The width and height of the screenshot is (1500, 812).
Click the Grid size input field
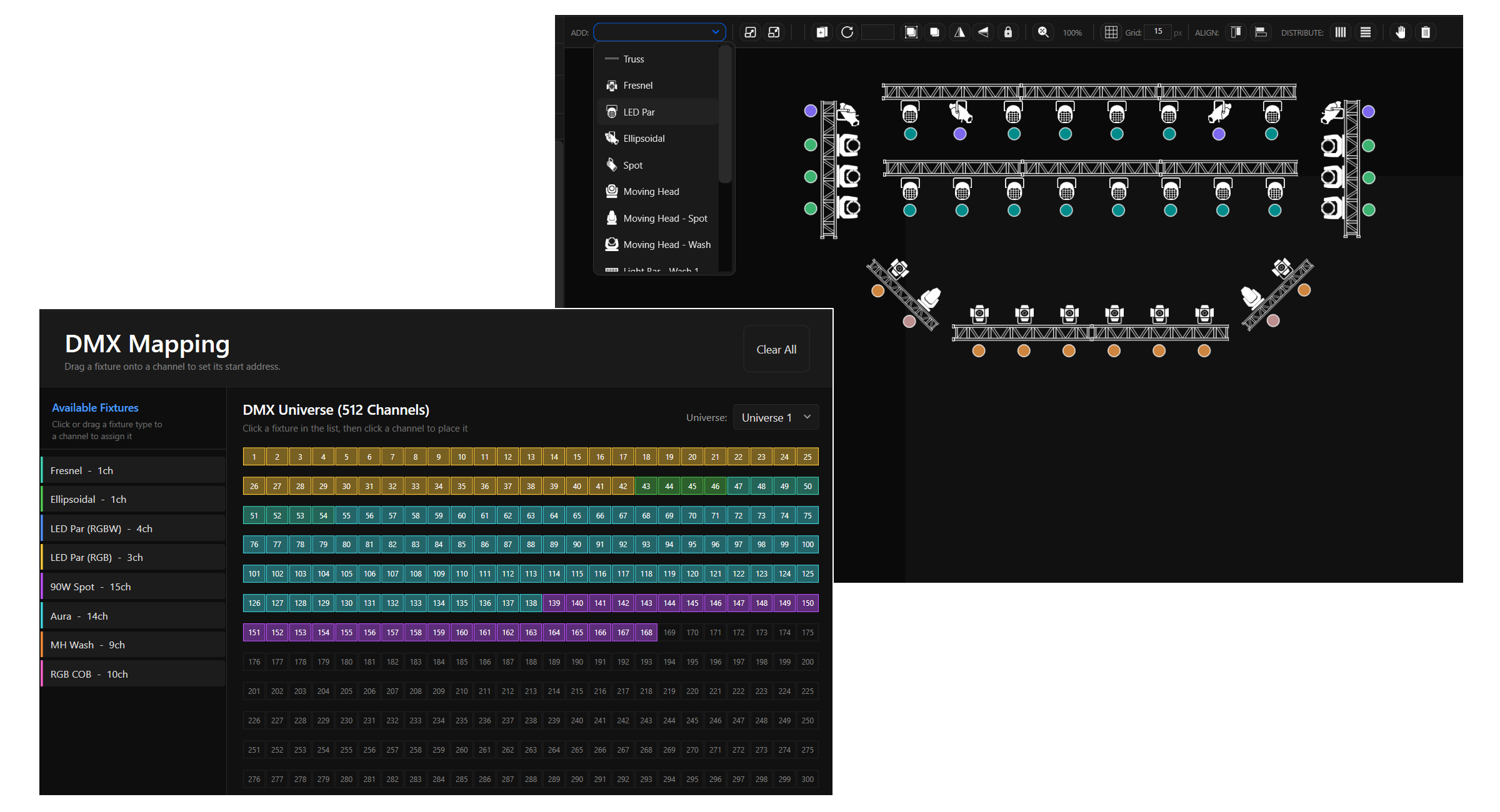click(1157, 32)
